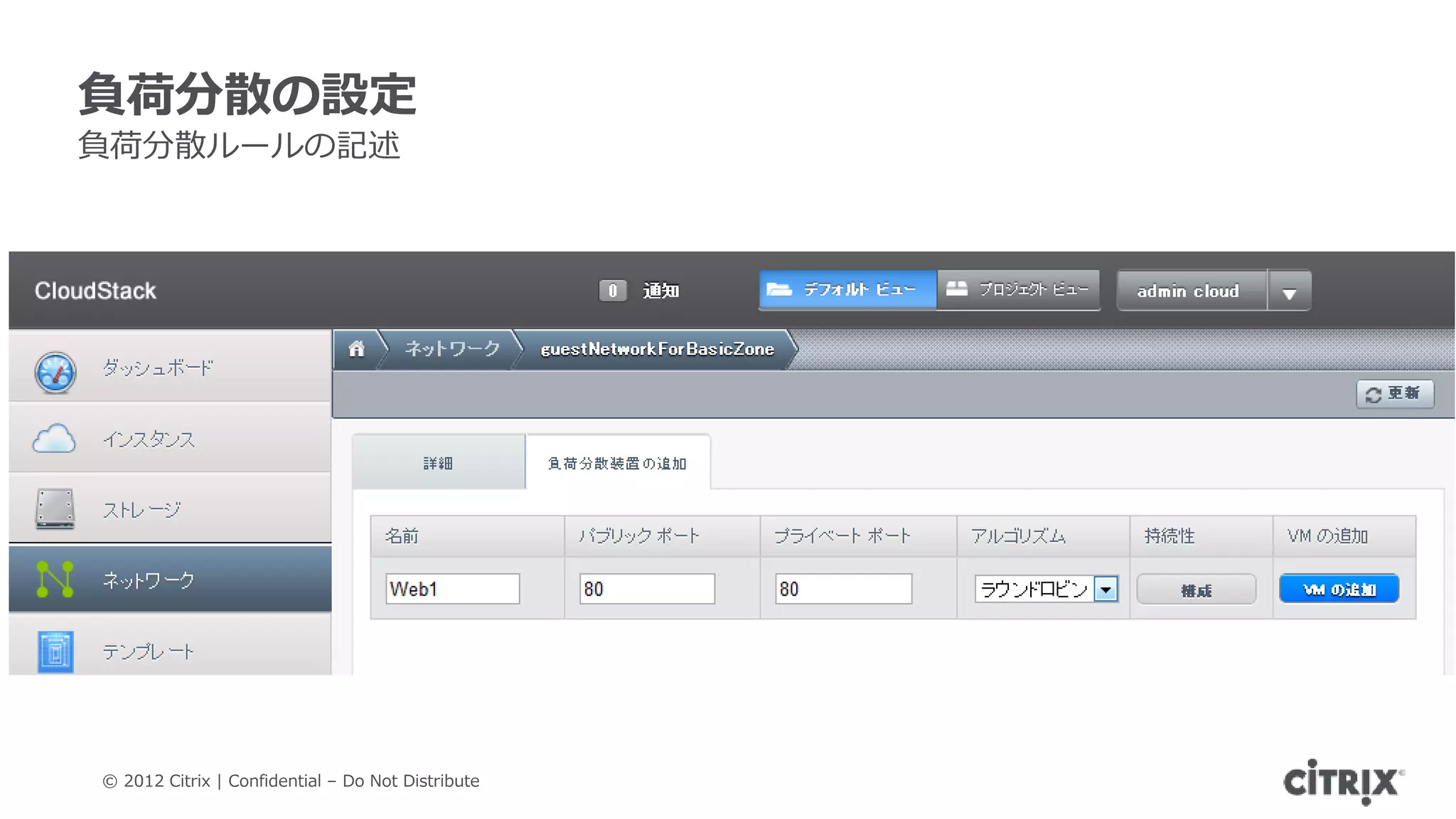
Task: Click the refresh (更新) button
Action: point(1394,394)
